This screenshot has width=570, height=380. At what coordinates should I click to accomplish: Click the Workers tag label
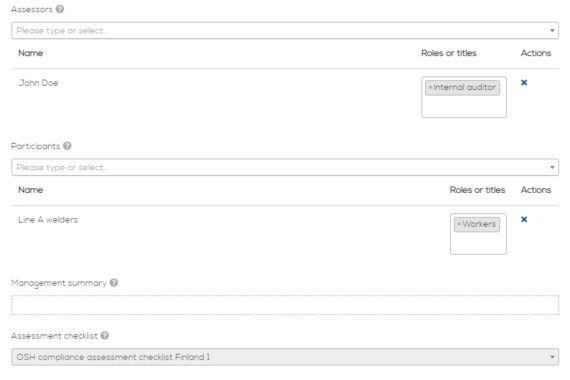pos(479,224)
